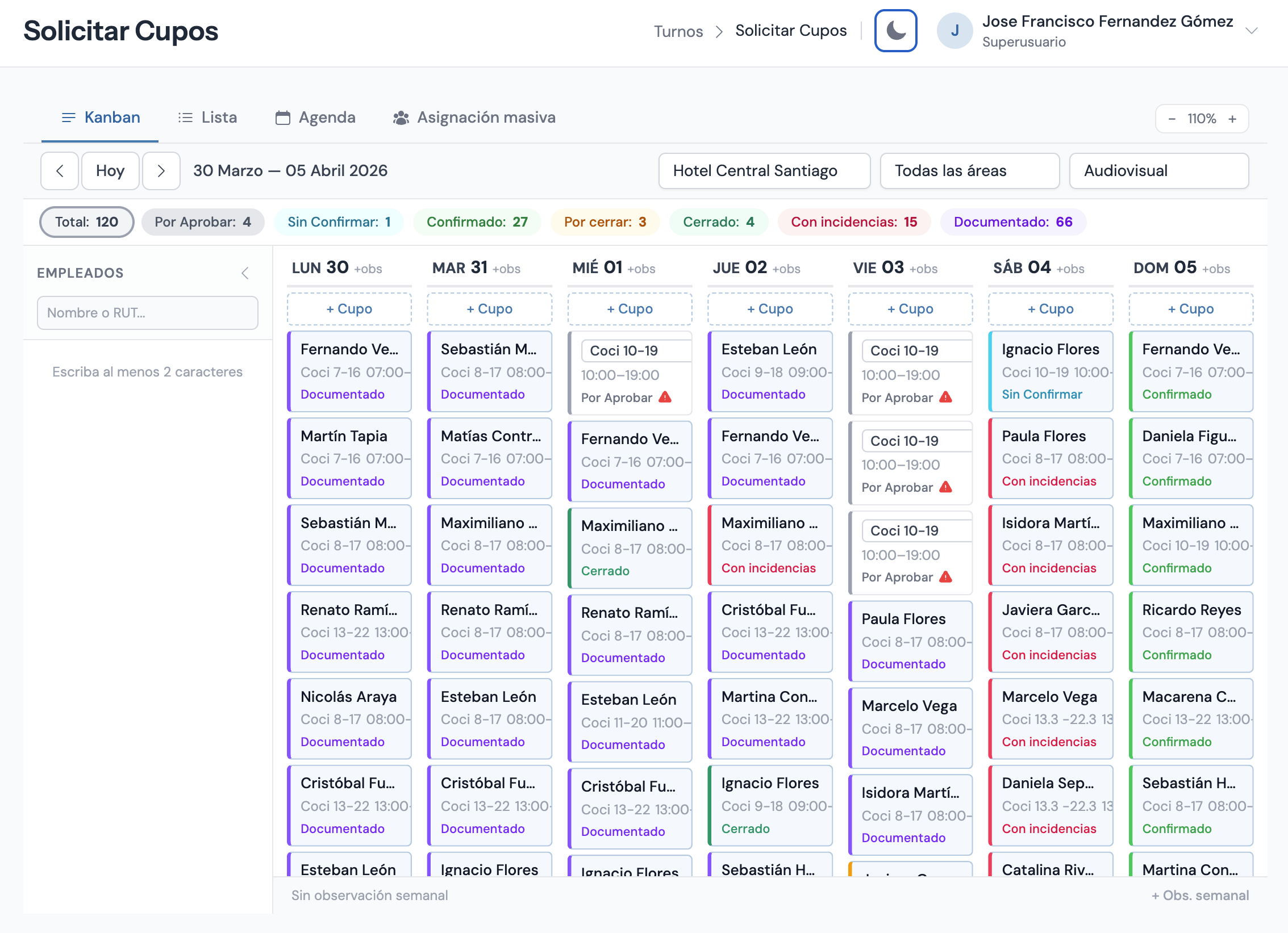The height and width of the screenshot is (933, 1288).
Task: Open the Audiovisual selector dropdown
Action: [1158, 171]
